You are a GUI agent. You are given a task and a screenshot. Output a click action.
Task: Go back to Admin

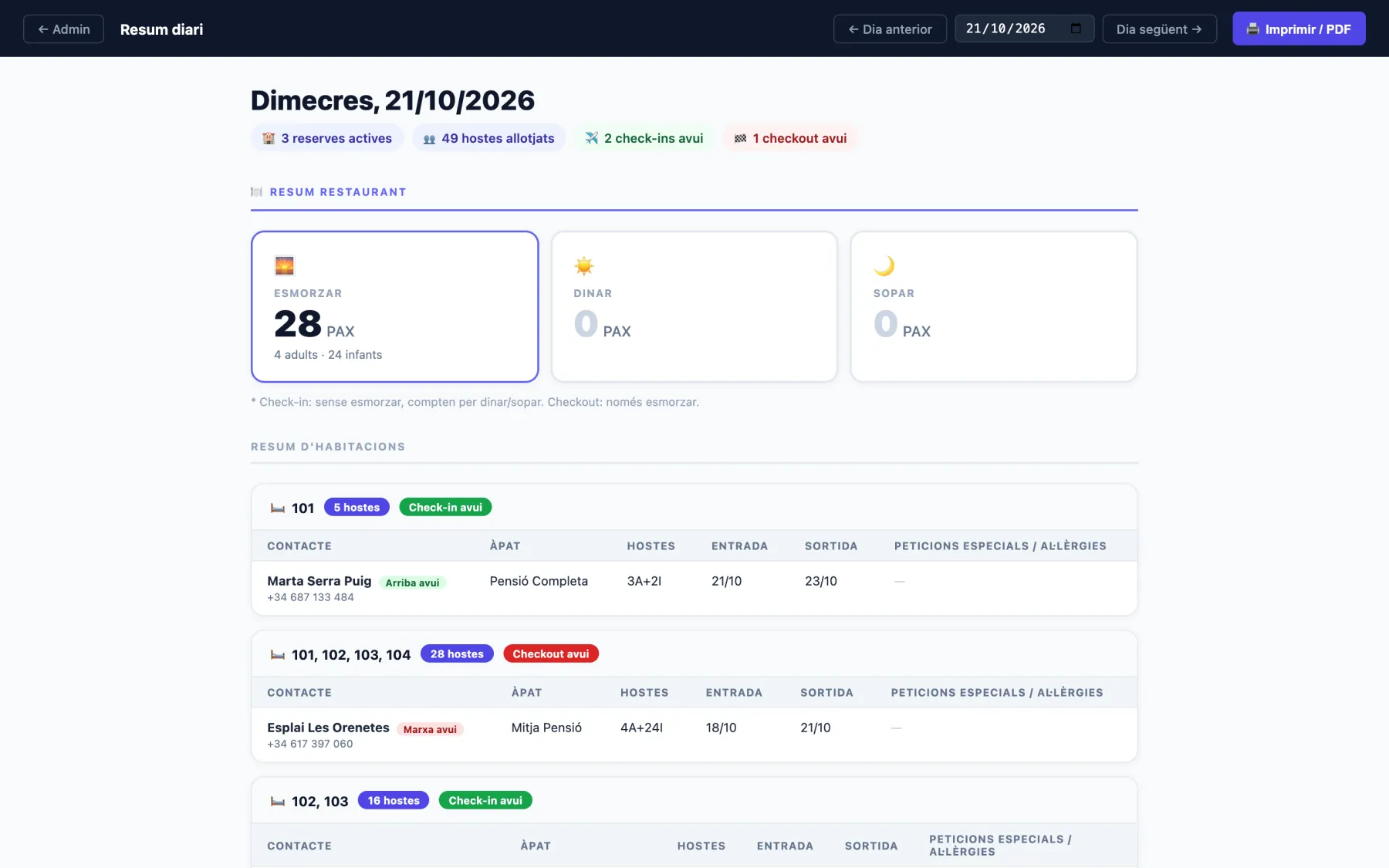pos(63,29)
